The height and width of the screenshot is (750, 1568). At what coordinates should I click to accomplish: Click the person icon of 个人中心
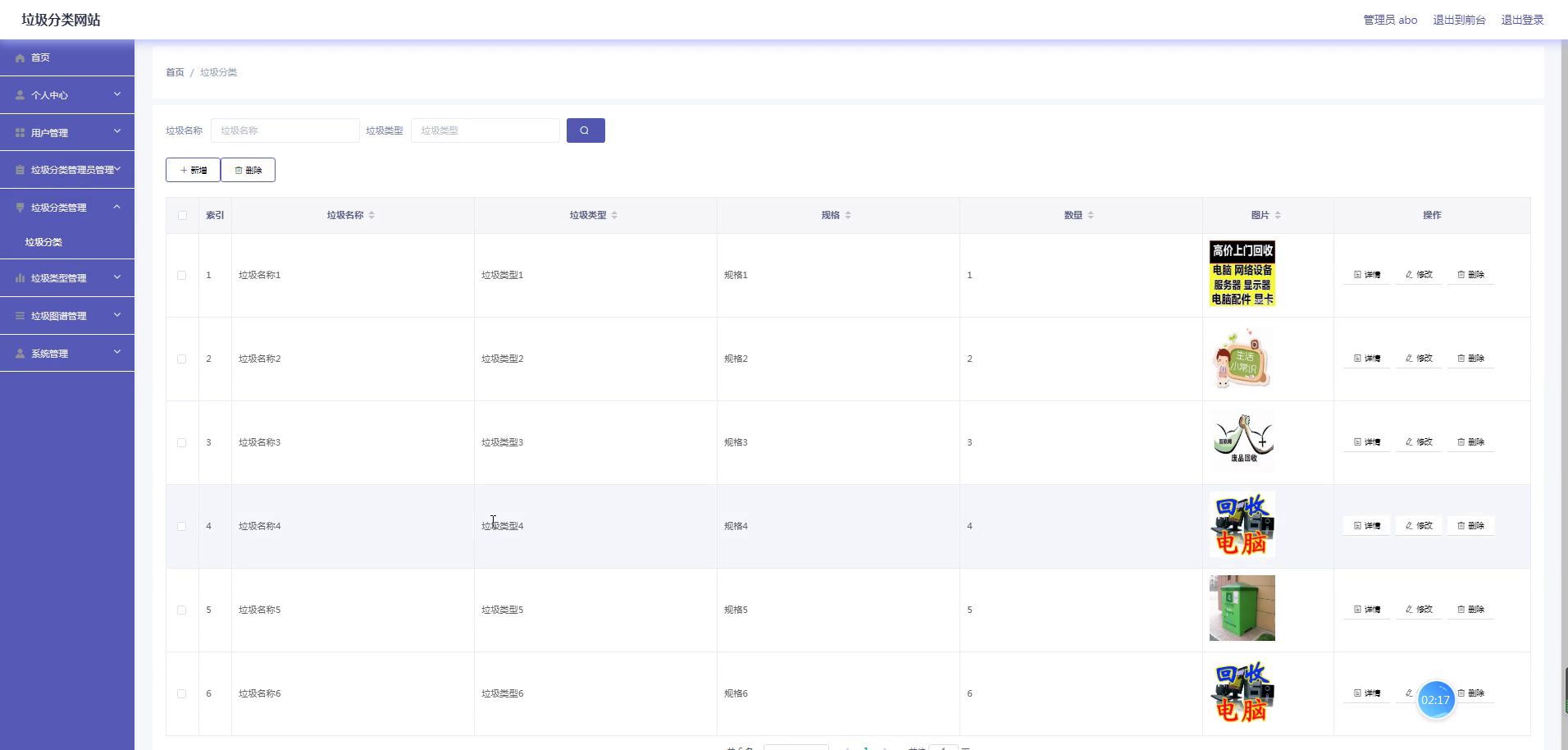coord(21,95)
